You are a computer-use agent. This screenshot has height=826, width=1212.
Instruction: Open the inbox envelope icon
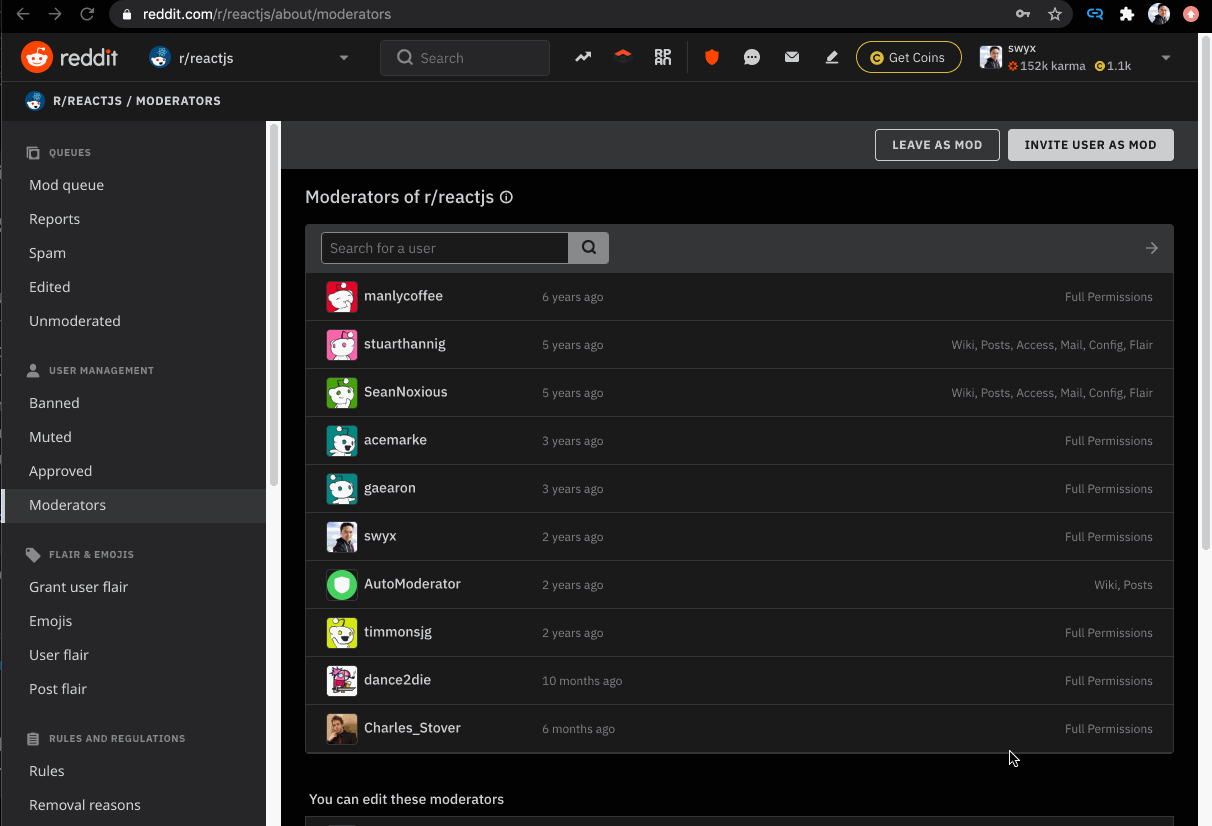(792, 58)
